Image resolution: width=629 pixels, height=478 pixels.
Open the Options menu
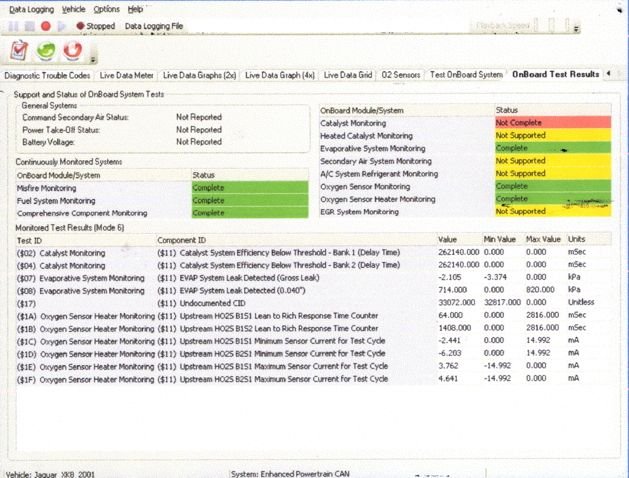tap(106, 8)
